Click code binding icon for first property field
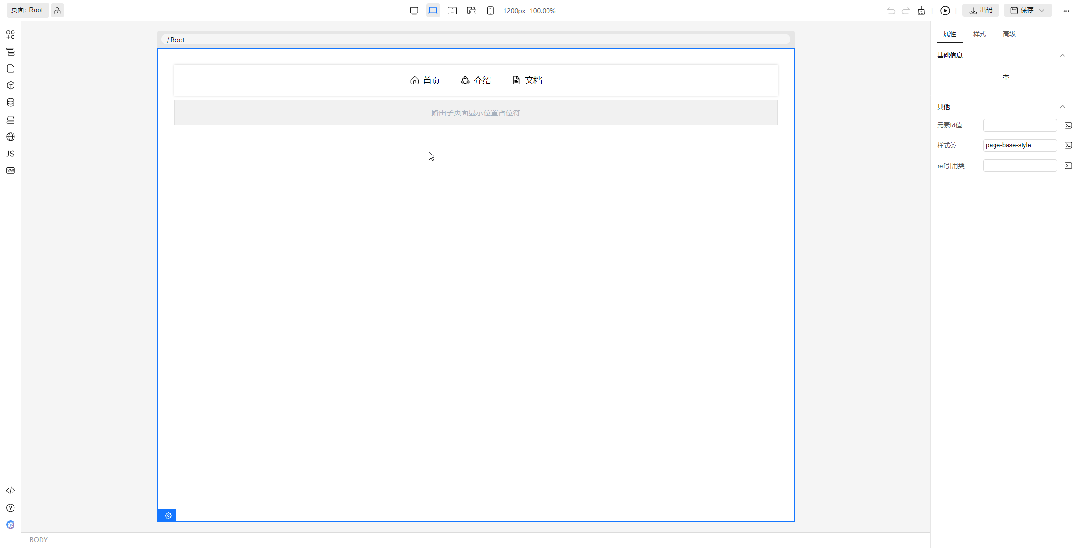This screenshot has height=548, width=1079. click(1068, 125)
